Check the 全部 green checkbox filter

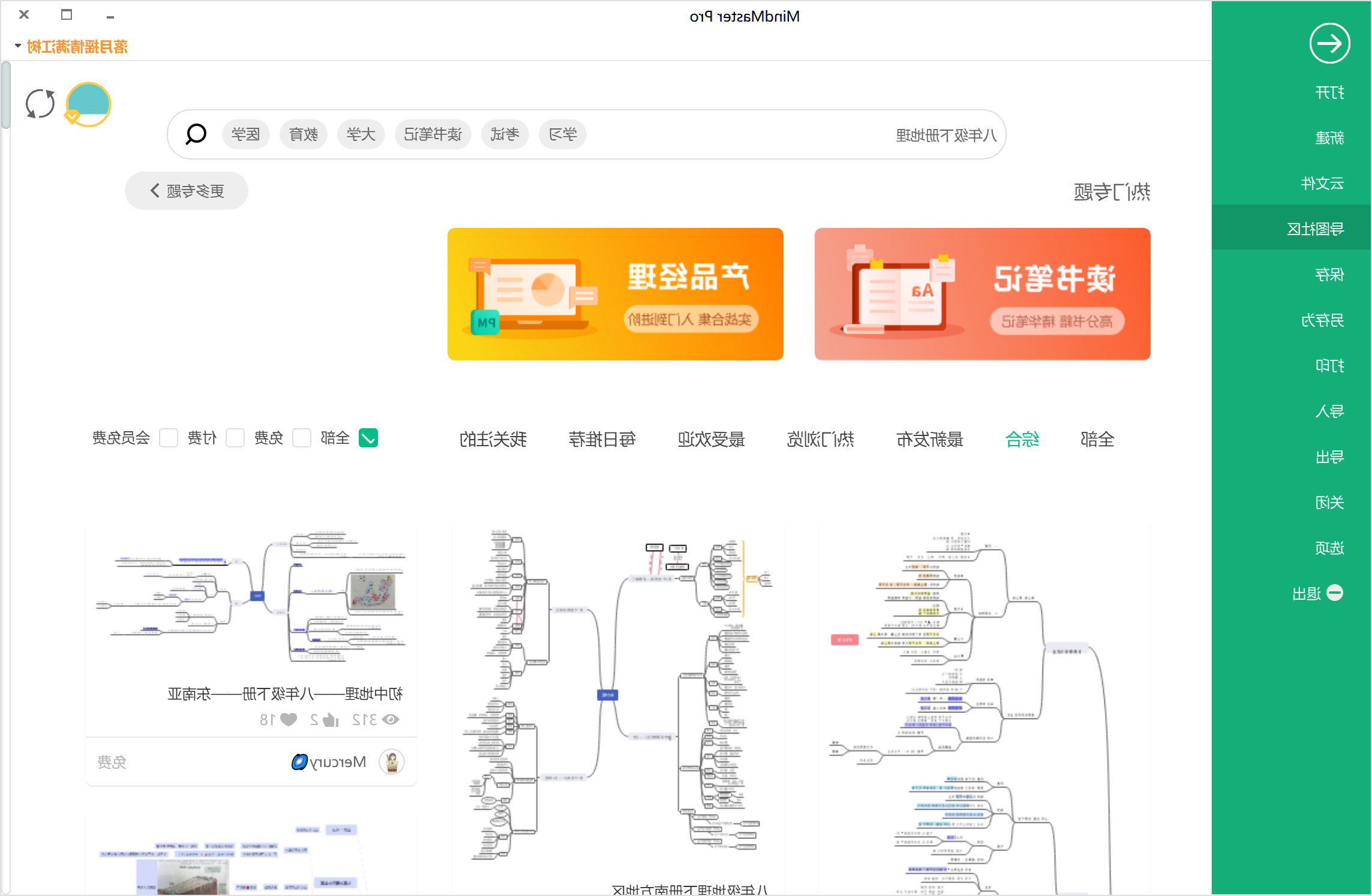pyautogui.click(x=368, y=438)
